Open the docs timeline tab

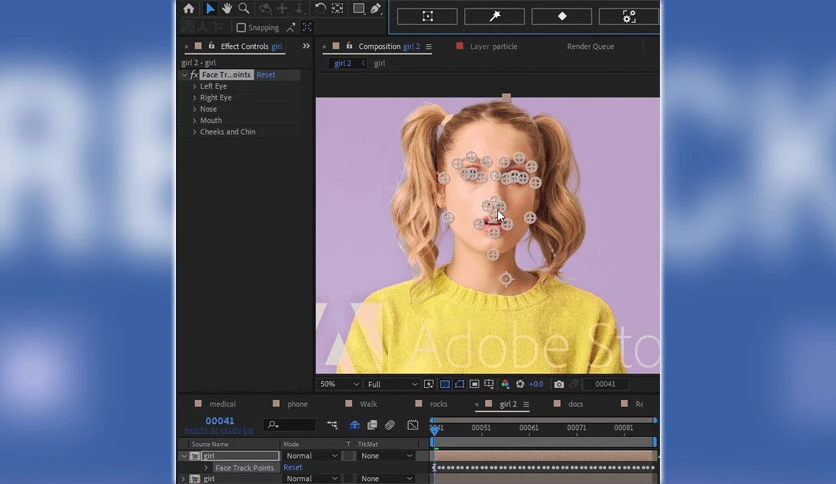pyautogui.click(x=575, y=404)
